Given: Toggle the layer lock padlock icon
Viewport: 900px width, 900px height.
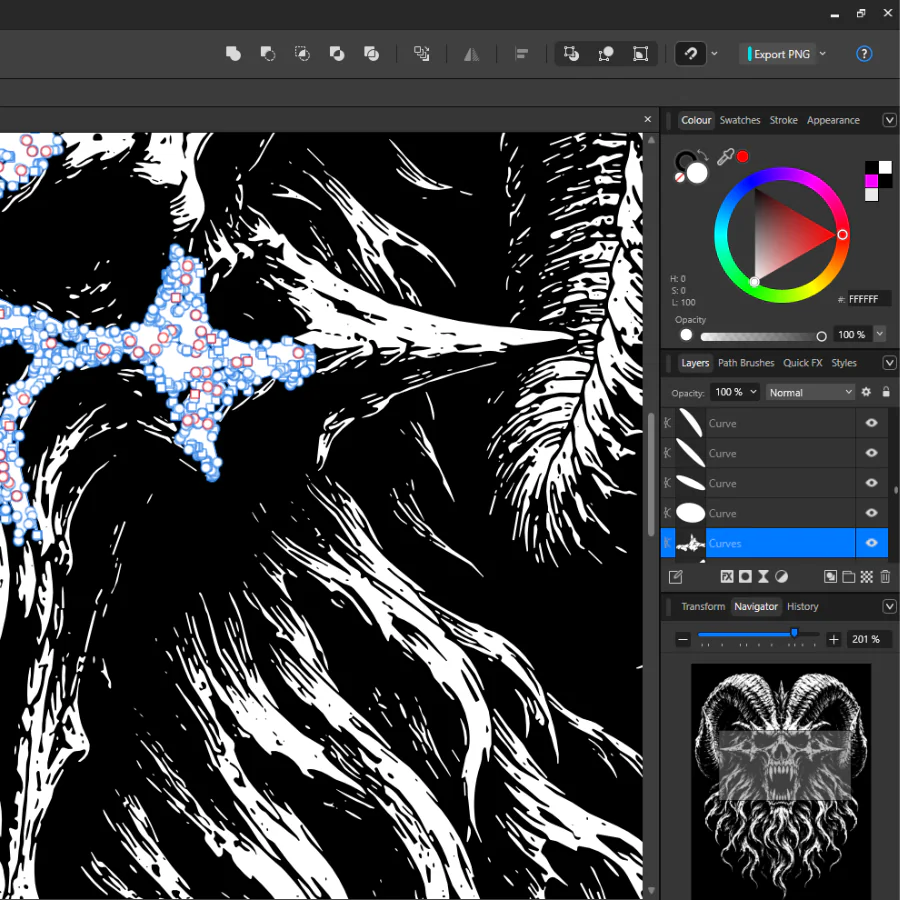Looking at the screenshot, I should [886, 392].
